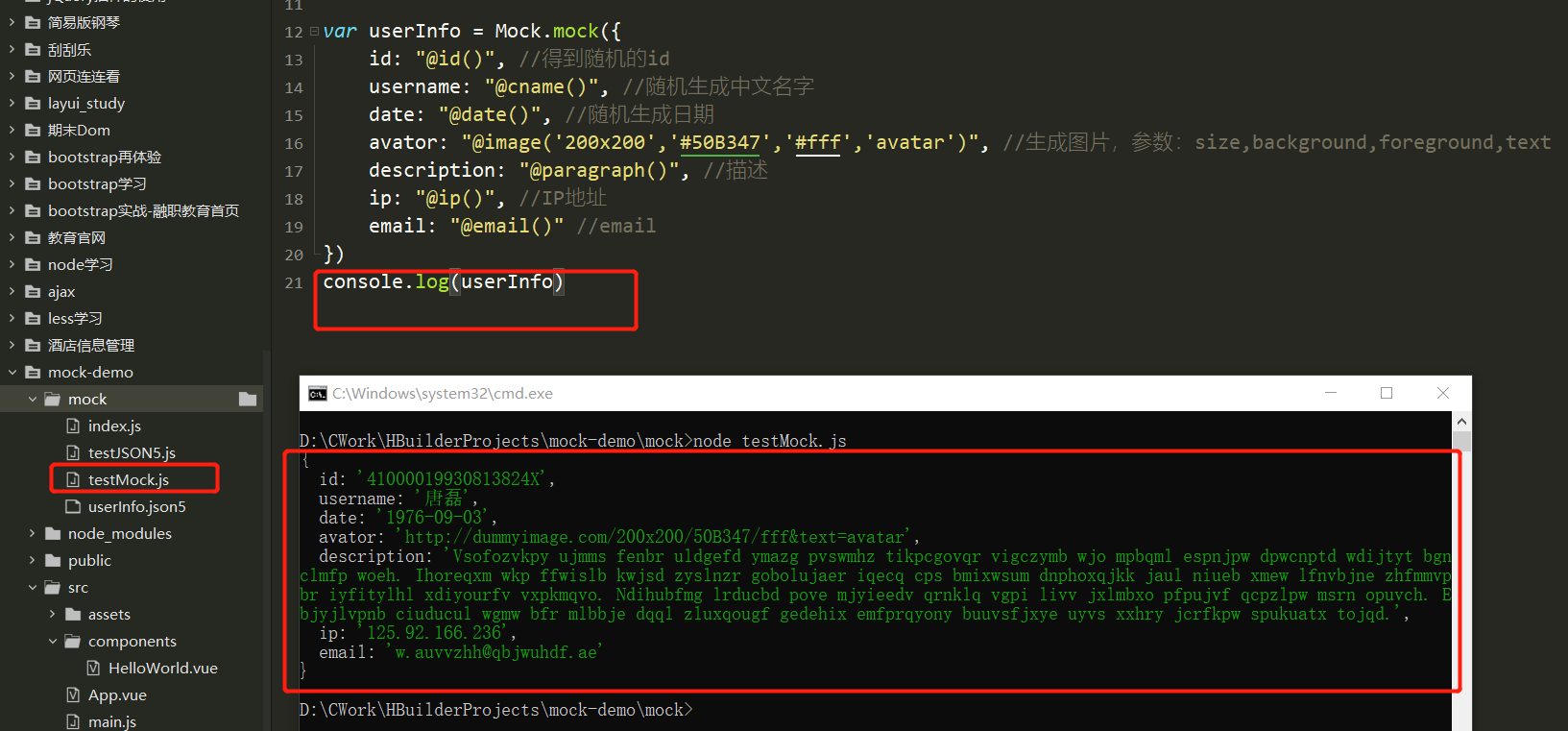Click the src folder icon
This screenshot has height=731, width=1568.
click(53, 587)
